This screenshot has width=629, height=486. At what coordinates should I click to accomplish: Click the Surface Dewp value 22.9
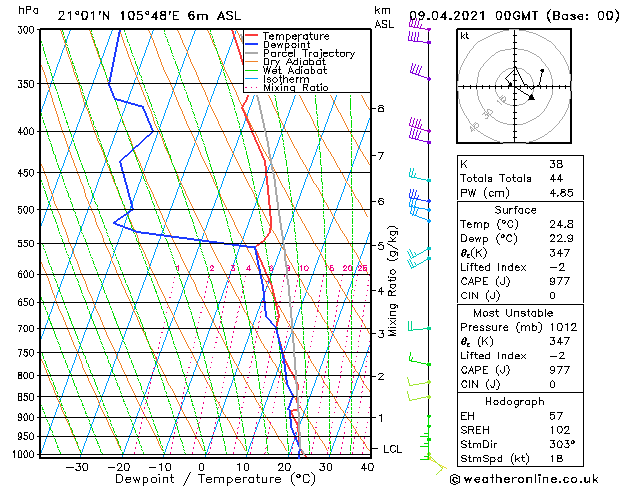tap(561, 239)
